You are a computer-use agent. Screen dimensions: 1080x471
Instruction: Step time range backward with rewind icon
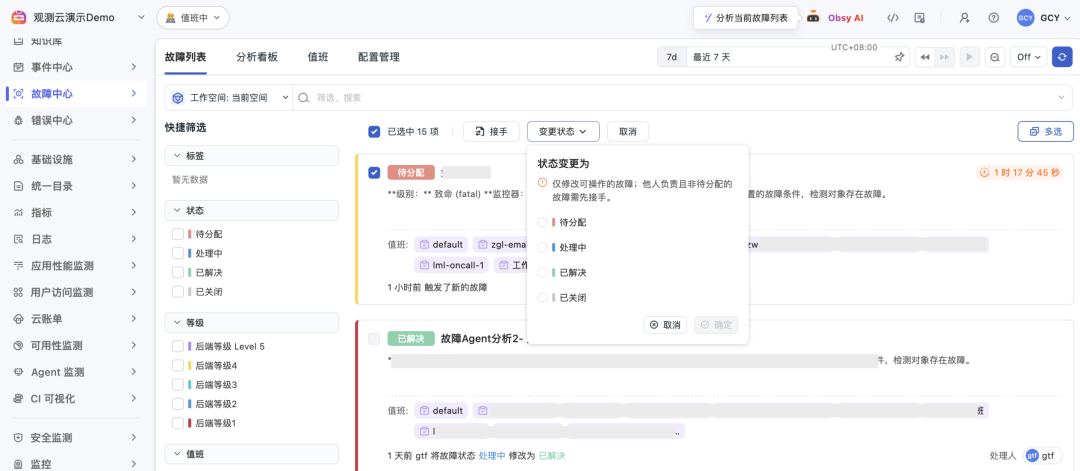[x=926, y=57]
